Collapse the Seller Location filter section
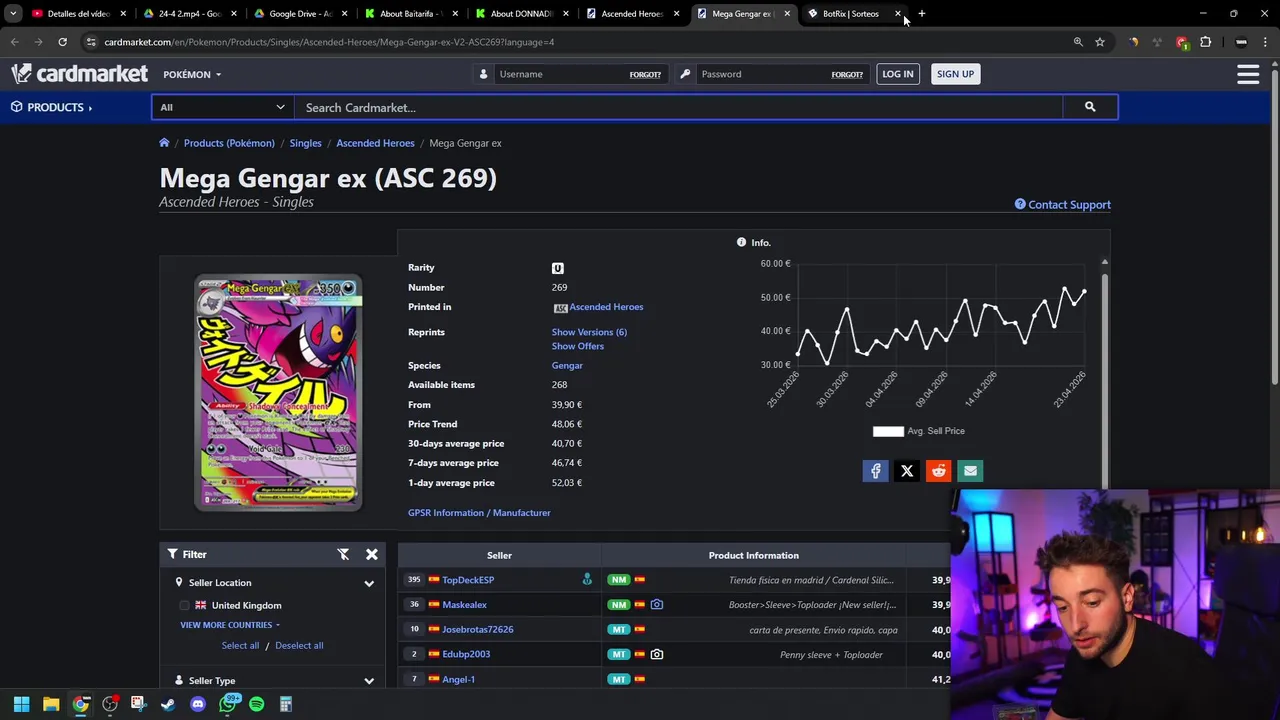 tap(369, 583)
